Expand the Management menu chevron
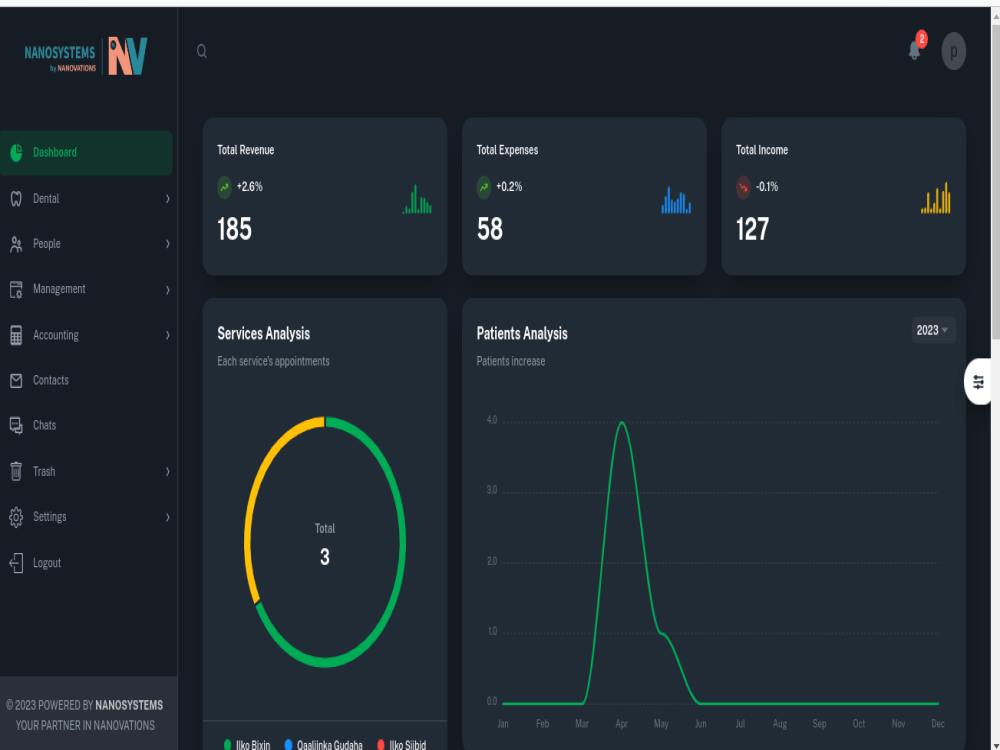 click(168, 290)
